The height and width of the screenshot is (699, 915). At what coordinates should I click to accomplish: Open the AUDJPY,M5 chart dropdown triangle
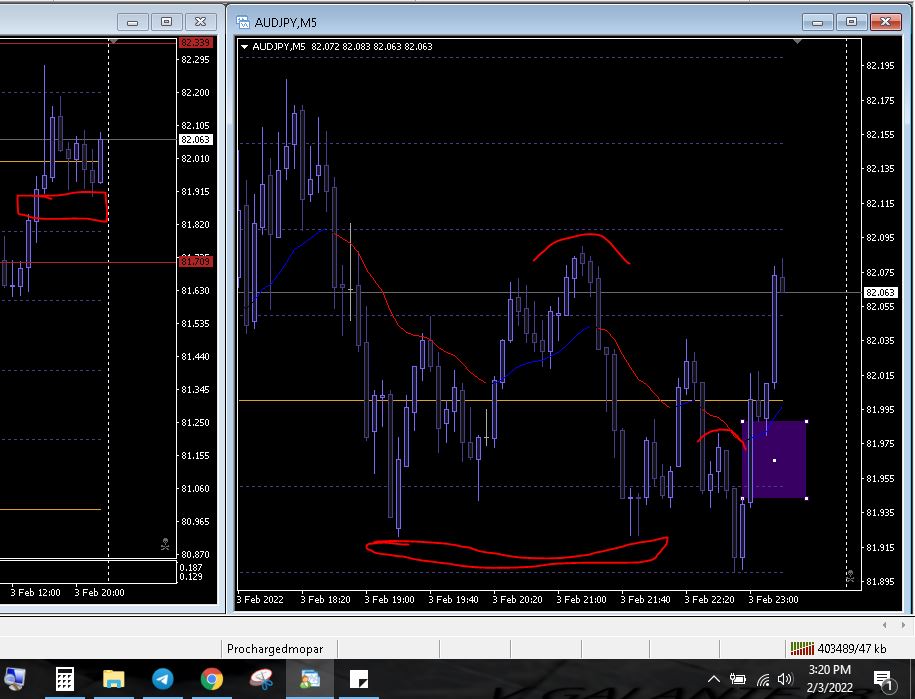(x=245, y=47)
